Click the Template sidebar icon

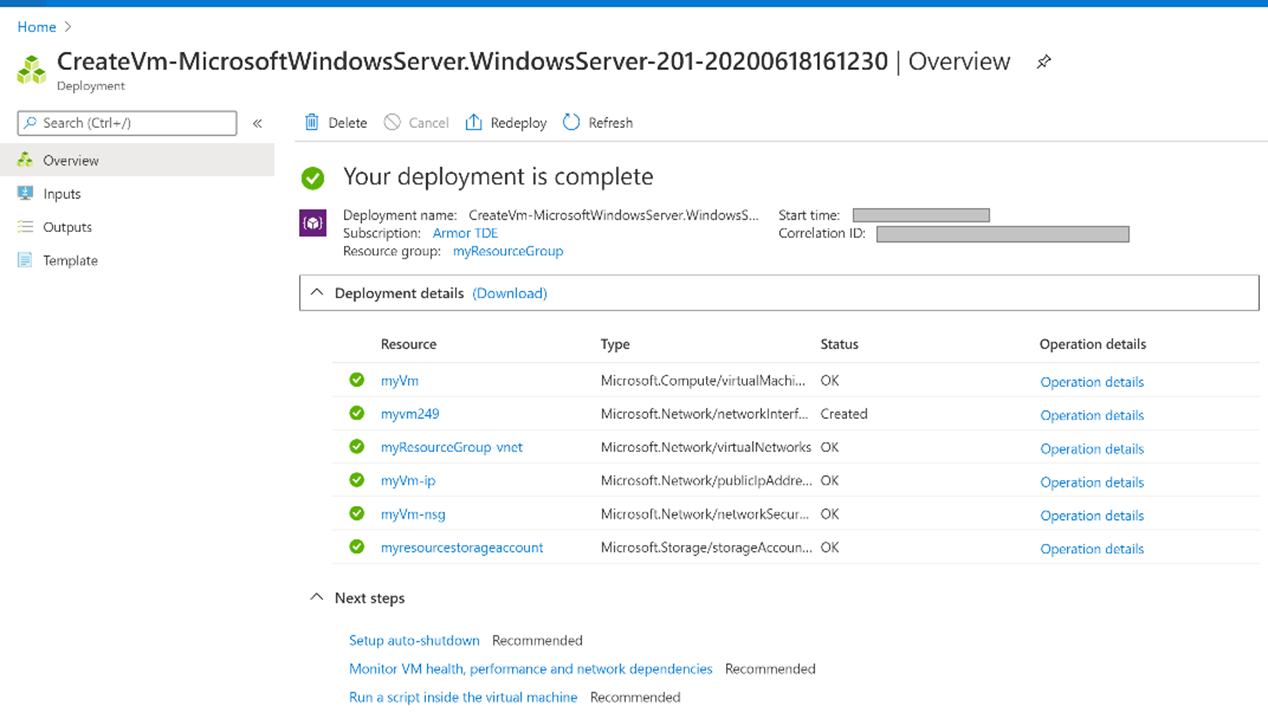pyautogui.click(x=25, y=260)
